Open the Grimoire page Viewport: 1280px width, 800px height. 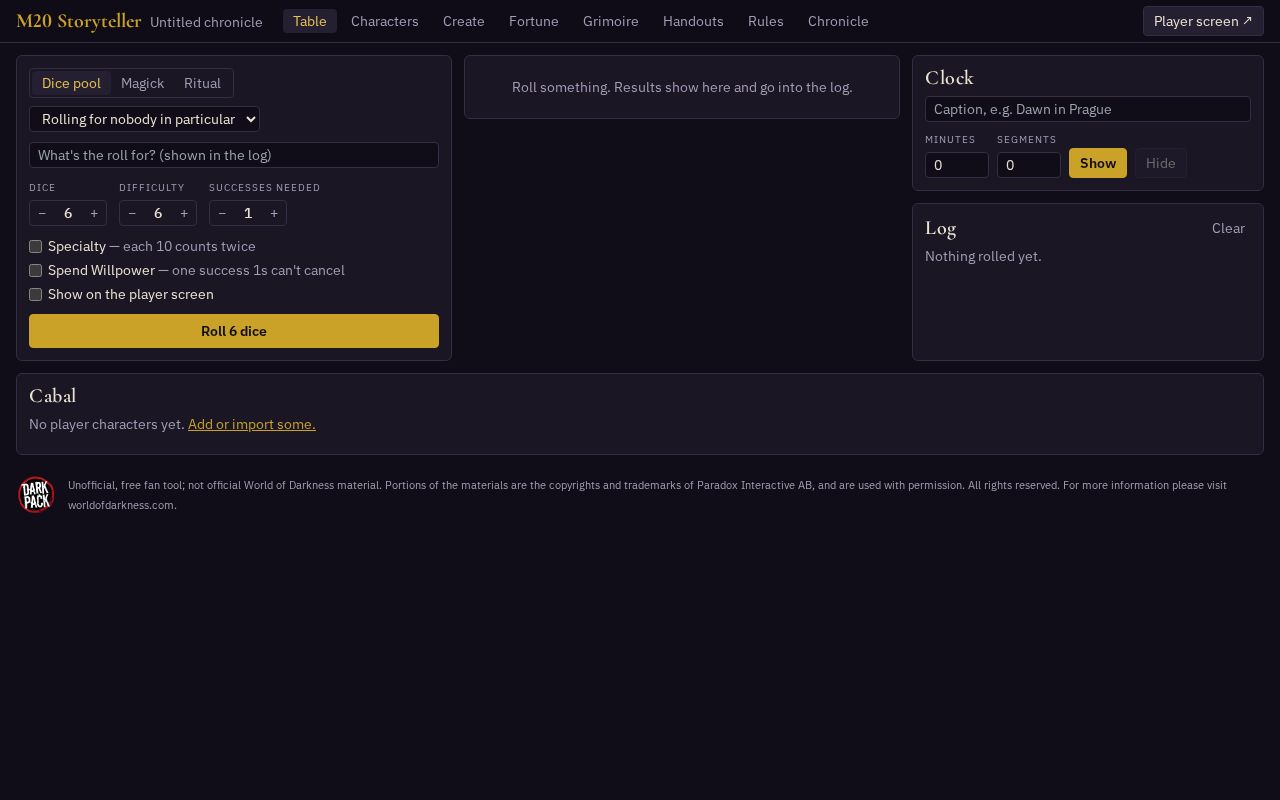tap(611, 21)
